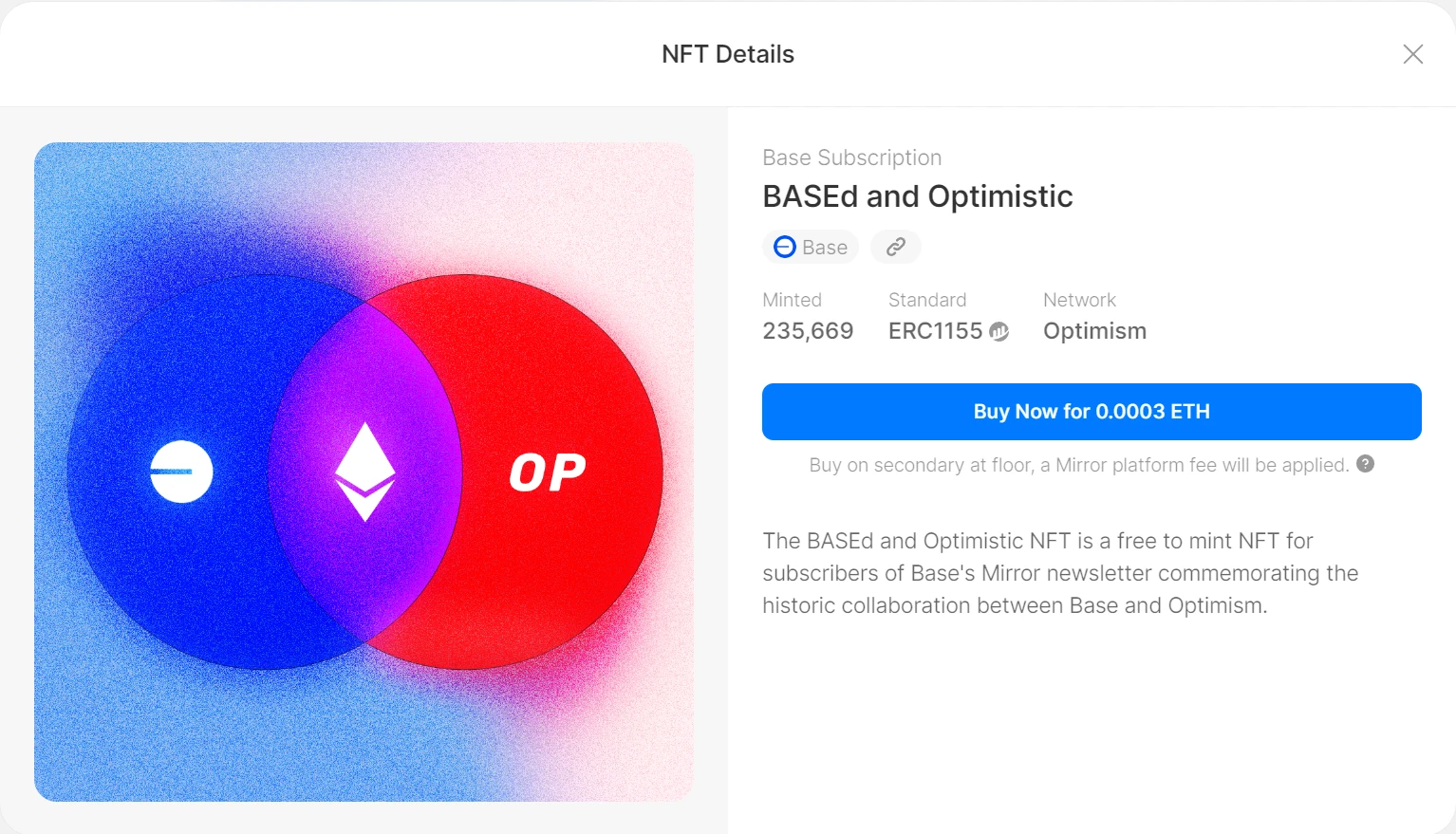Click the NFT Details header title
Viewport: 1456px width, 834px height.
(728, 54)
